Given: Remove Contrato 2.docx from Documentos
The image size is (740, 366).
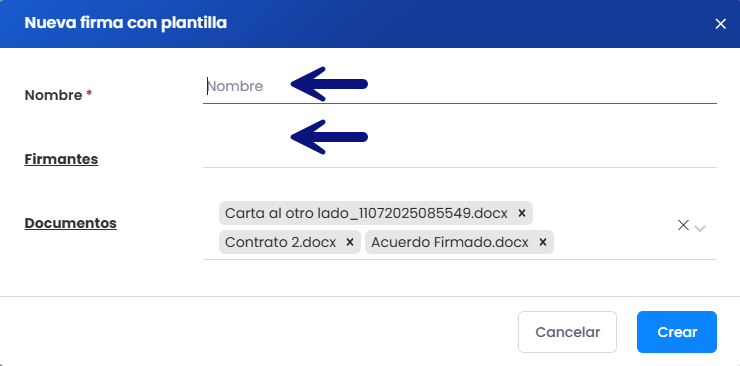Looking at the screenshot, I should point(350,242).
